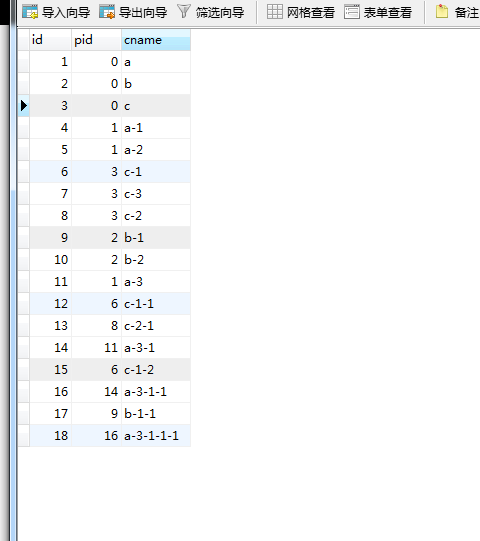Open the Memo (备注) note icon
480x541 pixels.
pyautogui.click(x=442, y=12)
